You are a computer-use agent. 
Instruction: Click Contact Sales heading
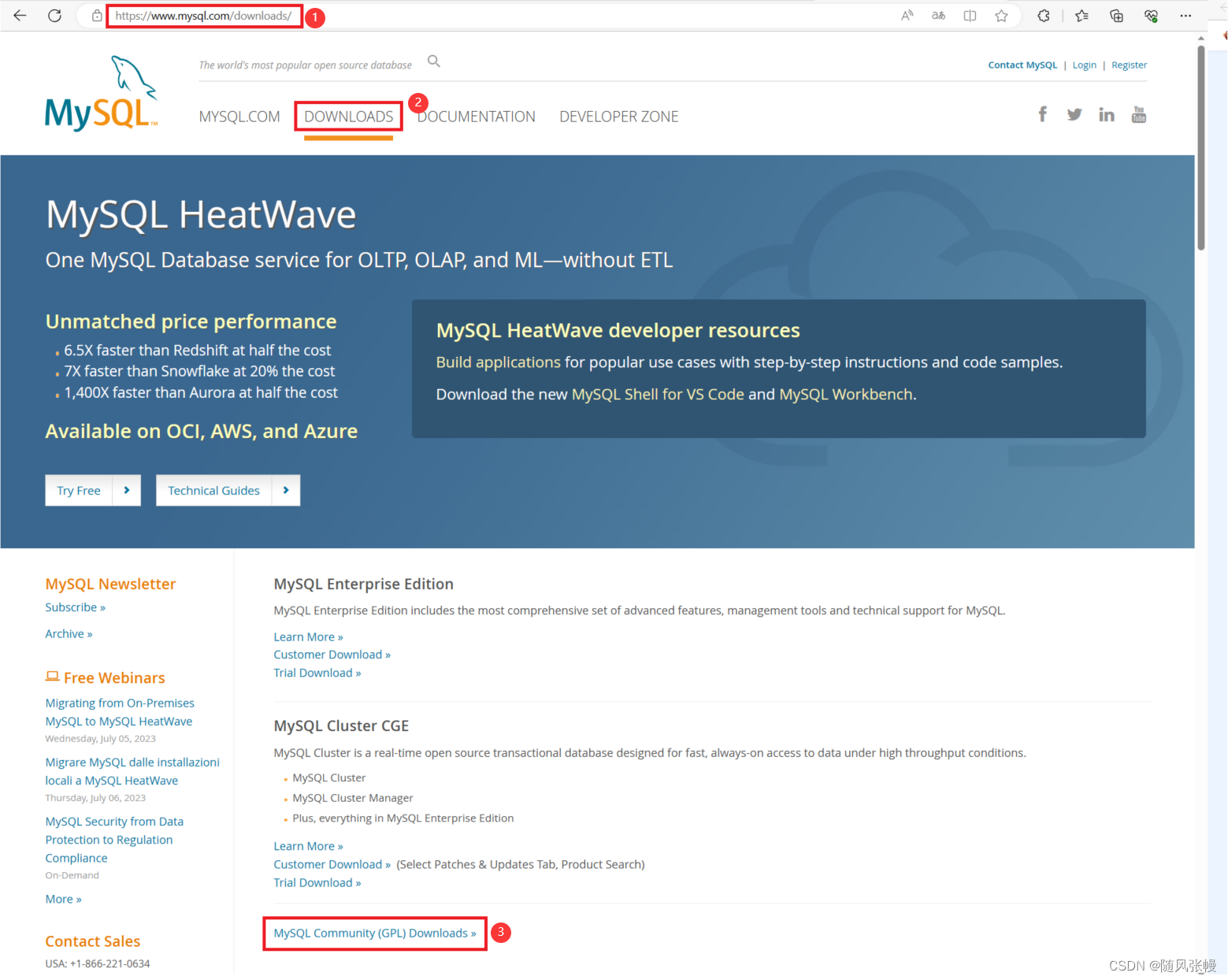coord(92,941)
